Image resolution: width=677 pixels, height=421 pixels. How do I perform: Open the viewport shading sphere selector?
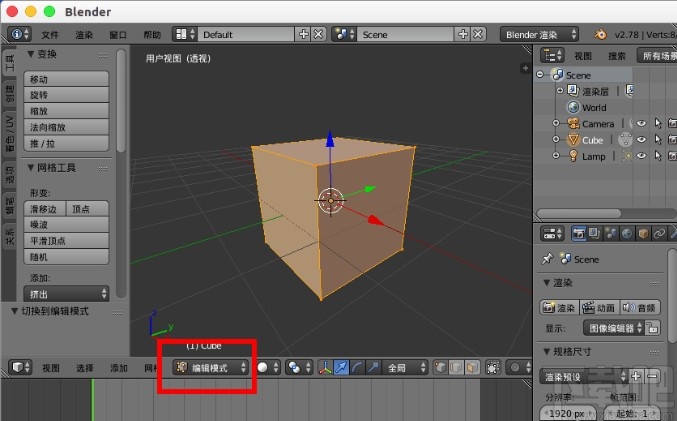[268, 367]
